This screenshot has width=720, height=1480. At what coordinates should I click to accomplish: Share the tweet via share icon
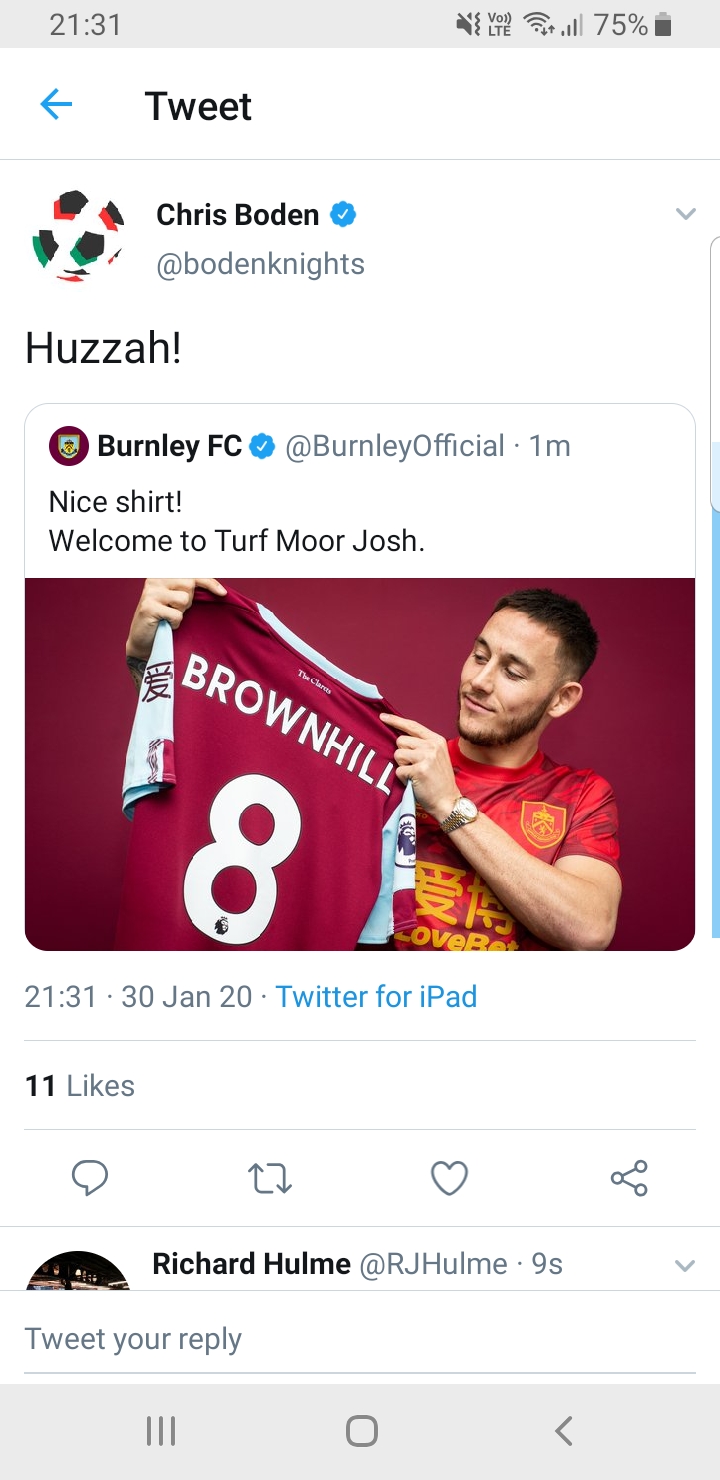(x=629, y=1178)
